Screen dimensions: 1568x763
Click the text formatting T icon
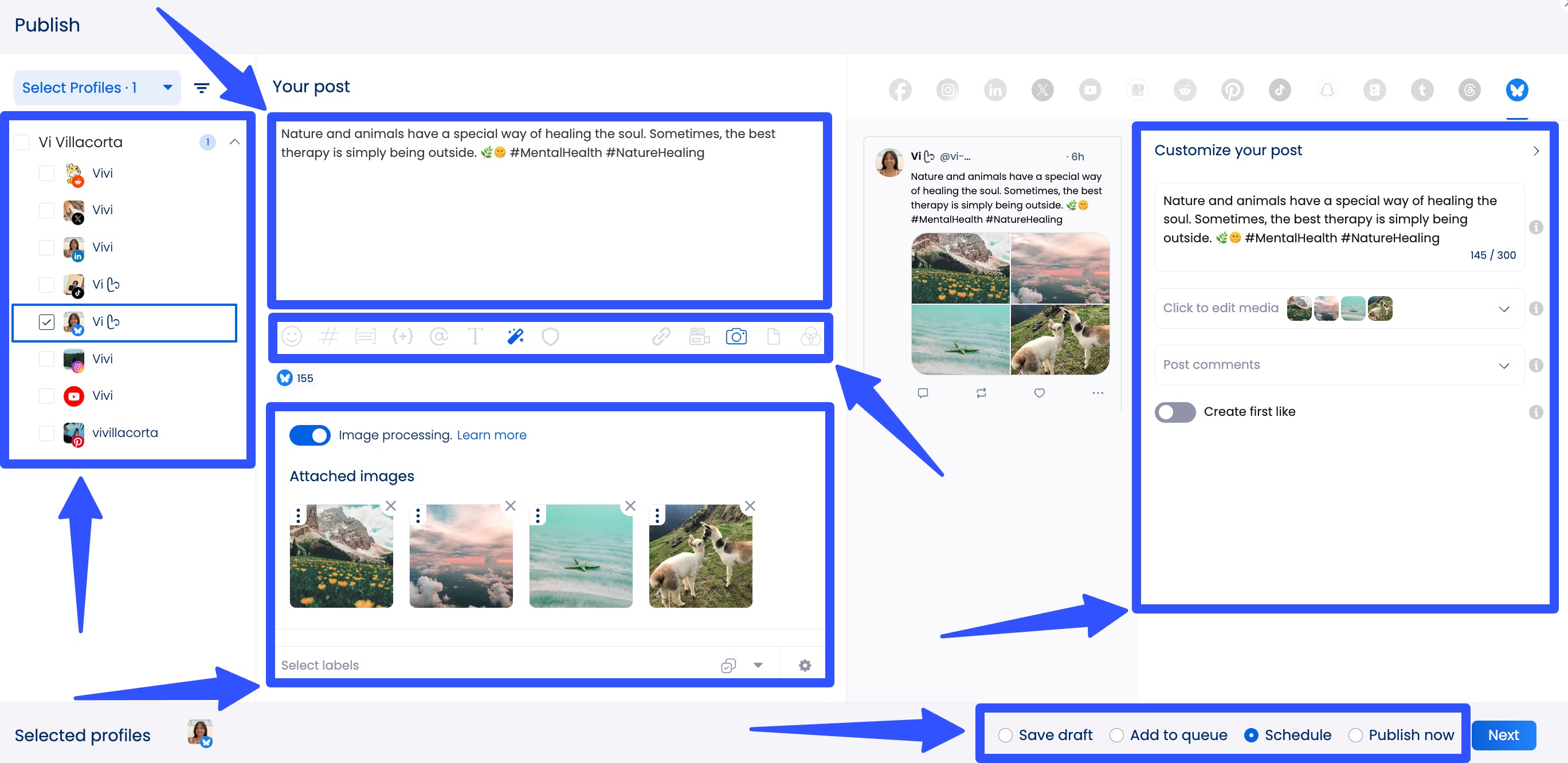click(476, 336)
